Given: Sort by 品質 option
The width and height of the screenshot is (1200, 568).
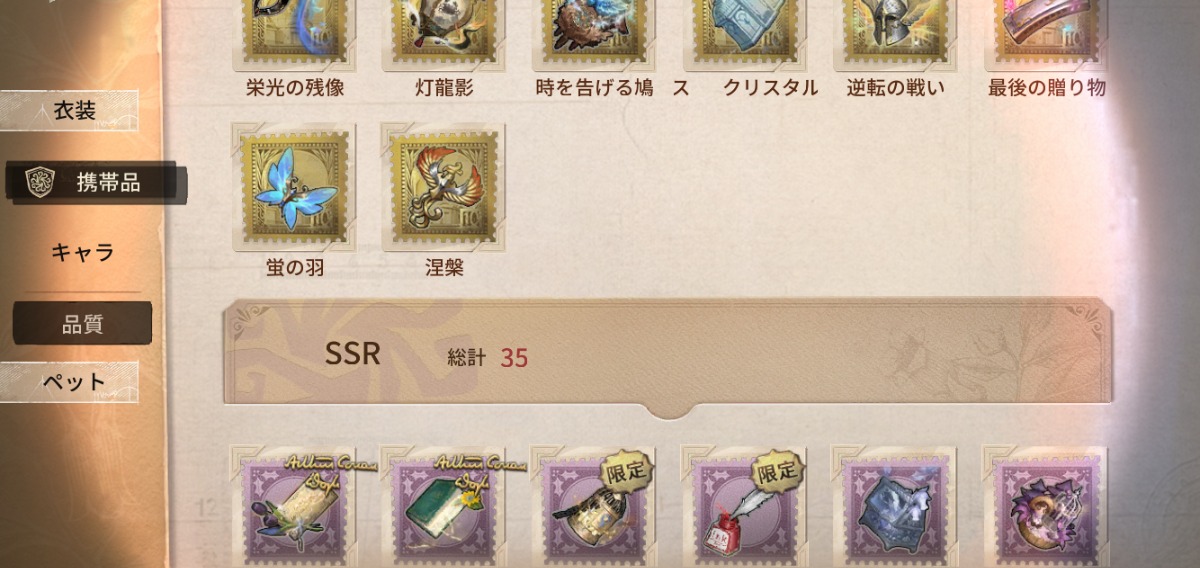Looking at the screenshot, I should [82, 324].
